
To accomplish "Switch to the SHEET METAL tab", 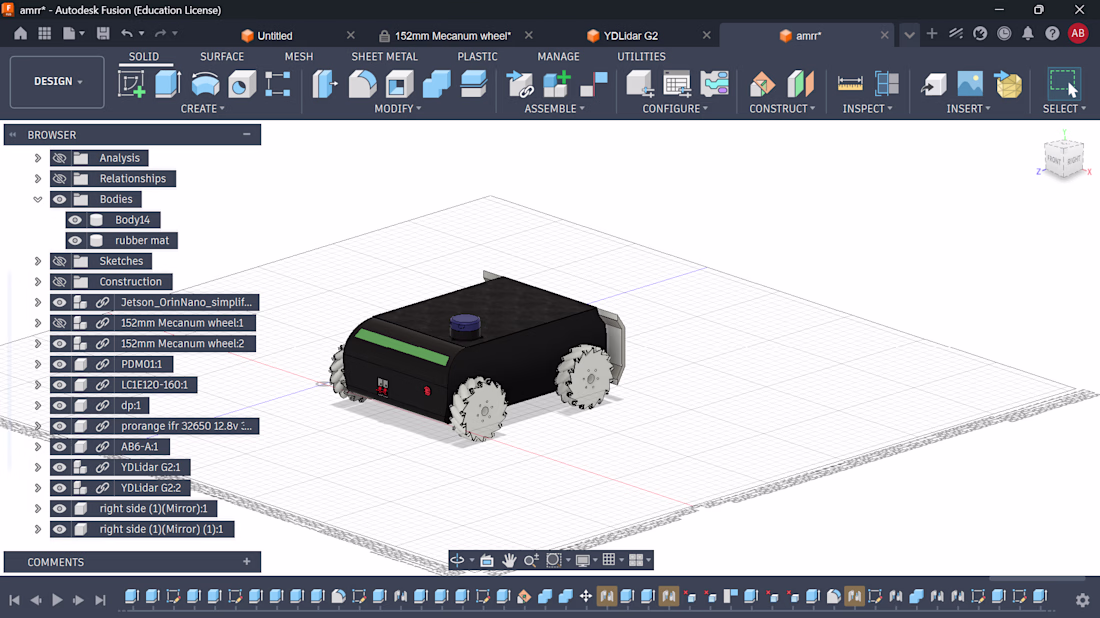I will pos(384,56).
